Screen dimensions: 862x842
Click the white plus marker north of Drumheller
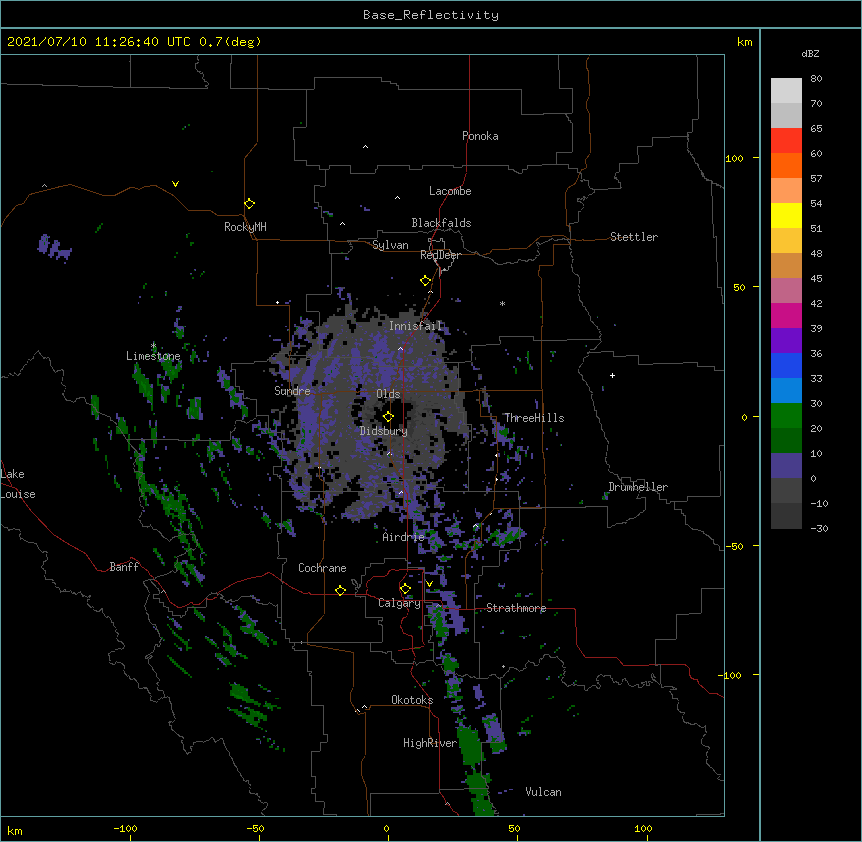pyautogui.click(x=612, y=375)
